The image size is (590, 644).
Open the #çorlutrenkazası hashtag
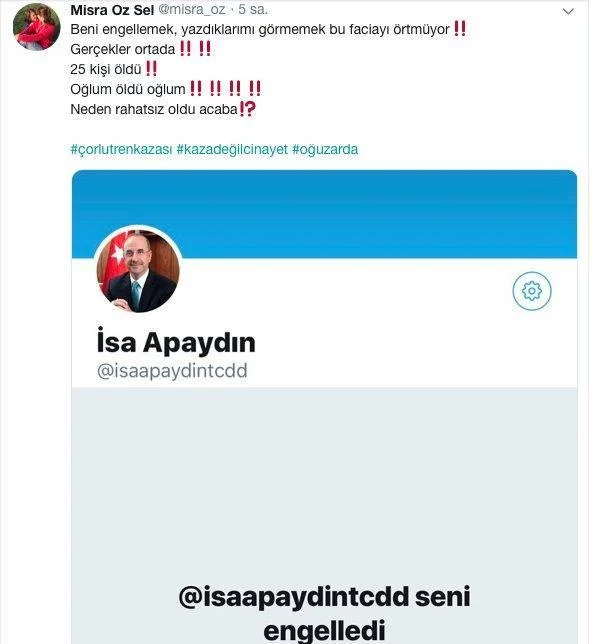[x=121, y=149]
